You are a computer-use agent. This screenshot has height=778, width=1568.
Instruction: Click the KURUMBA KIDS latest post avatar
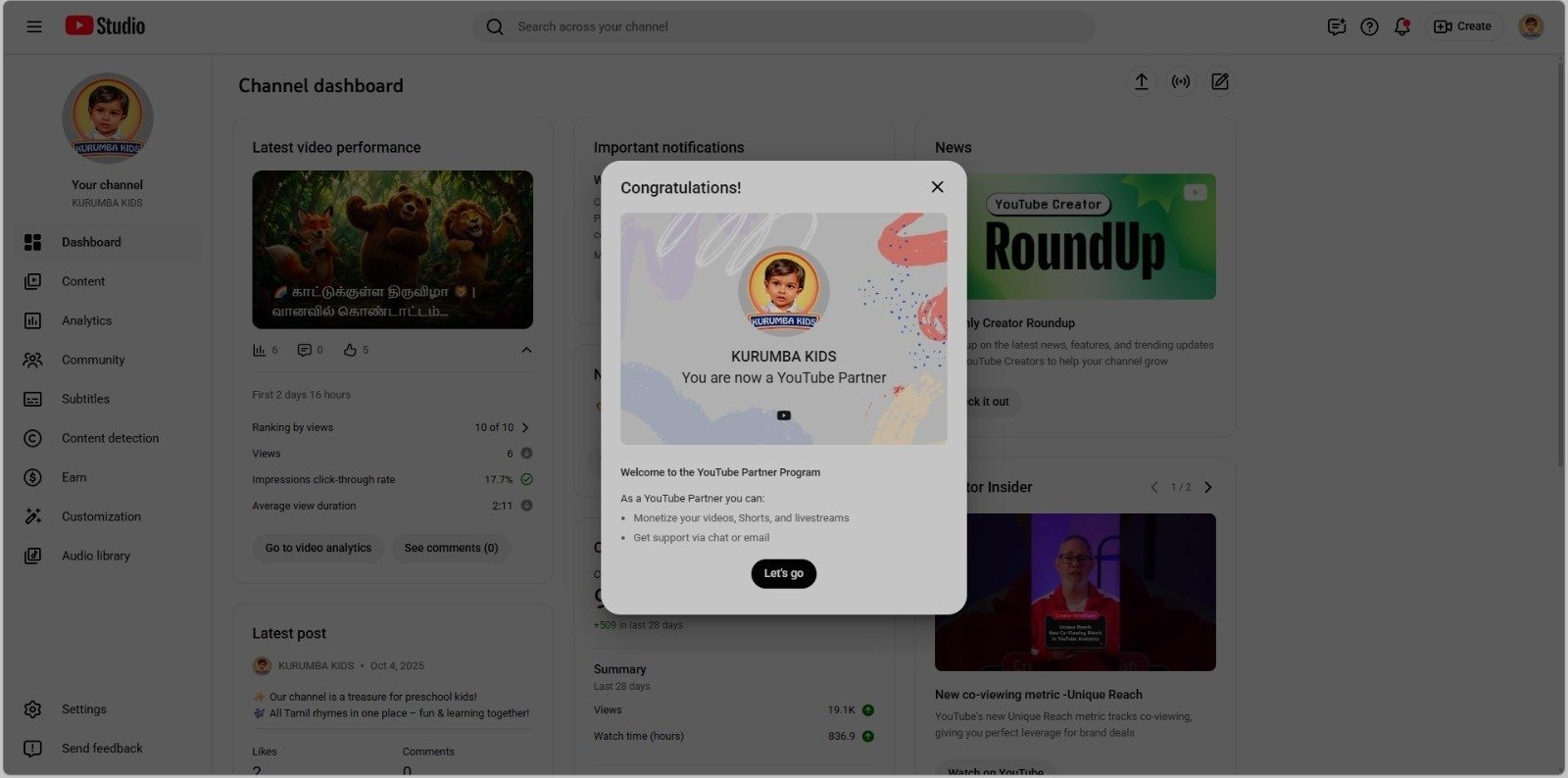coord(262,666)
